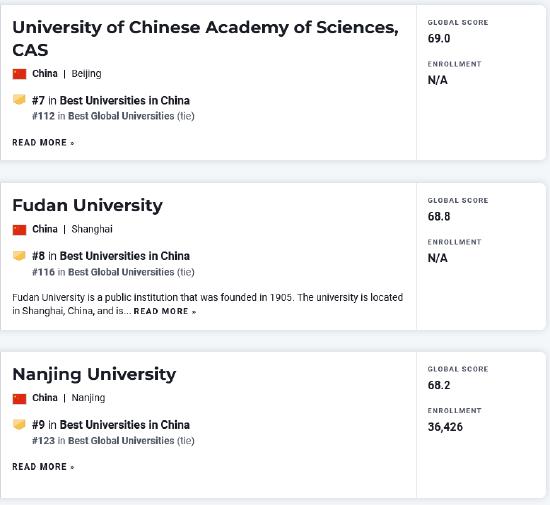The height and width of the screenshot is (505, 550).
Task: Click the China flag icon beside Beijing
Action: (19, 74)
